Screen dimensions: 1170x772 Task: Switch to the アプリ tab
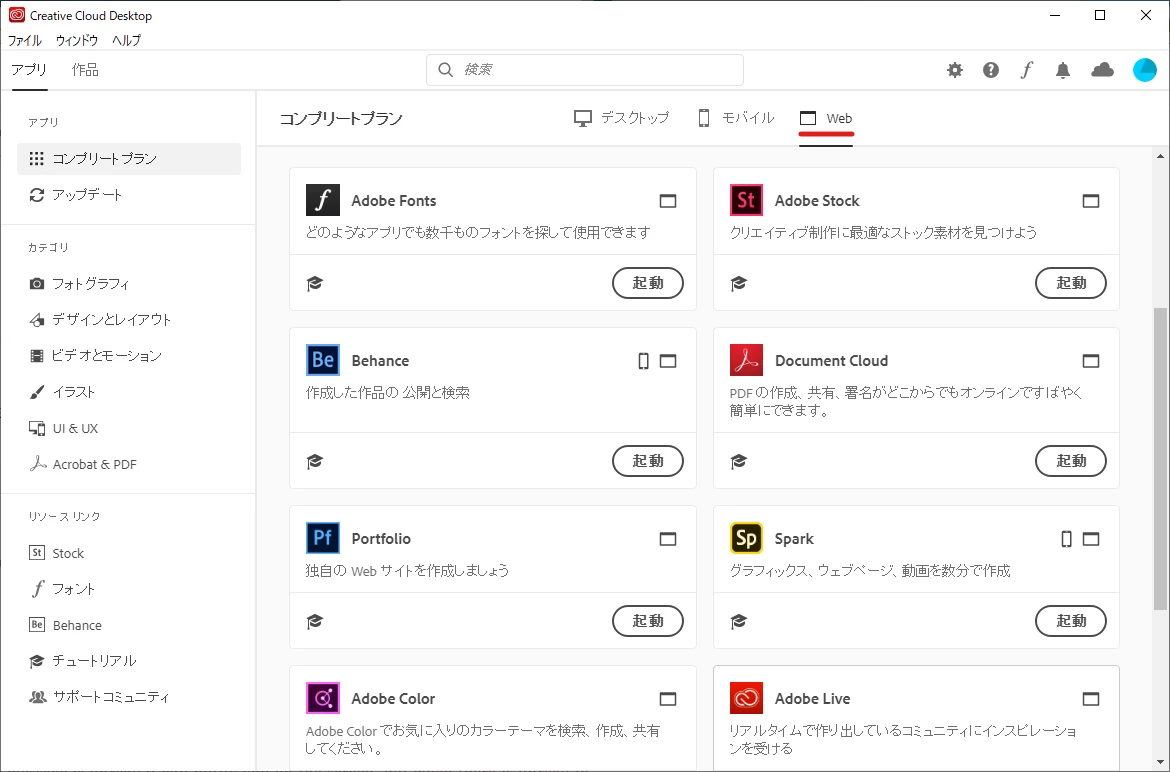(x=29, y=70)
